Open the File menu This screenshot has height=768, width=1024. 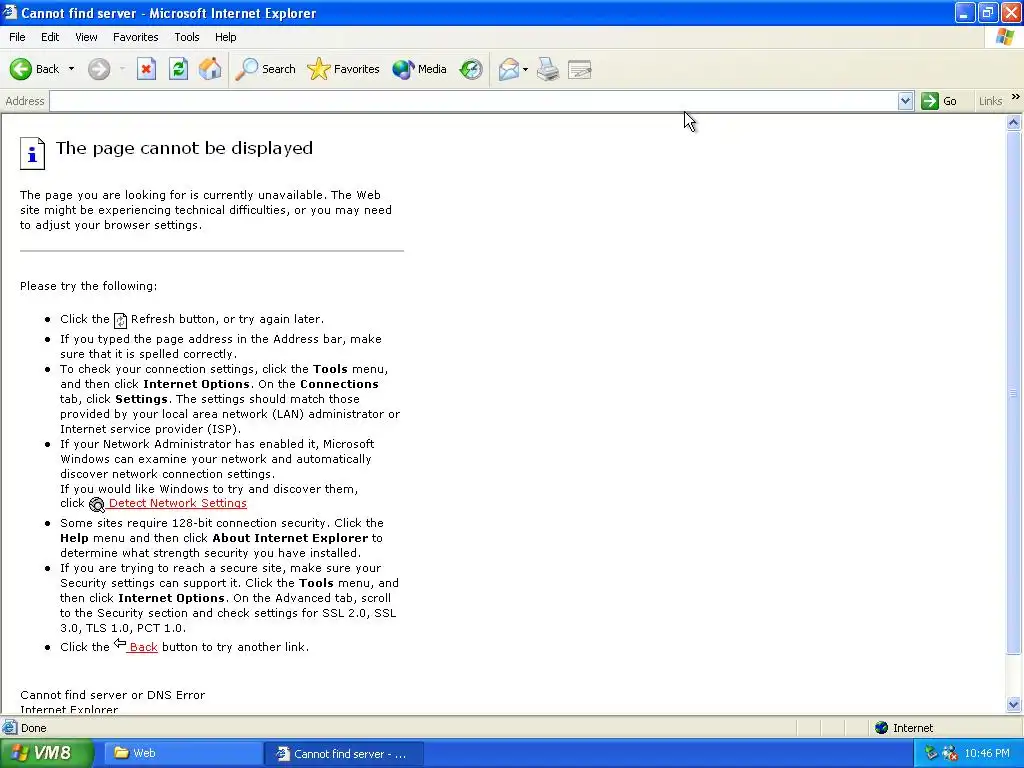(17, 37)
